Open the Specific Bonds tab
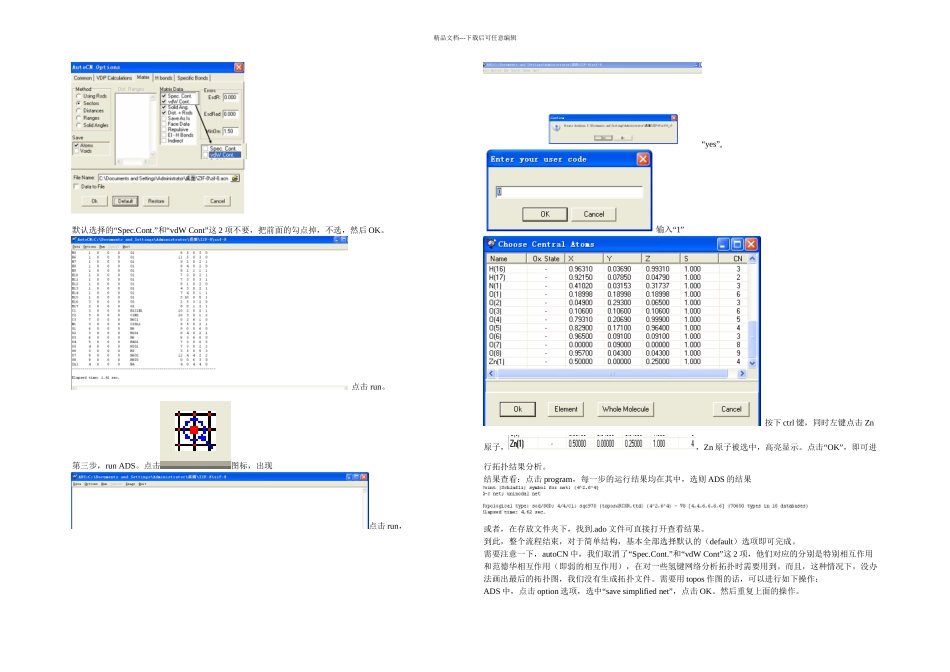Viewport: 950px width, 672px height. [x=193, y=78]
